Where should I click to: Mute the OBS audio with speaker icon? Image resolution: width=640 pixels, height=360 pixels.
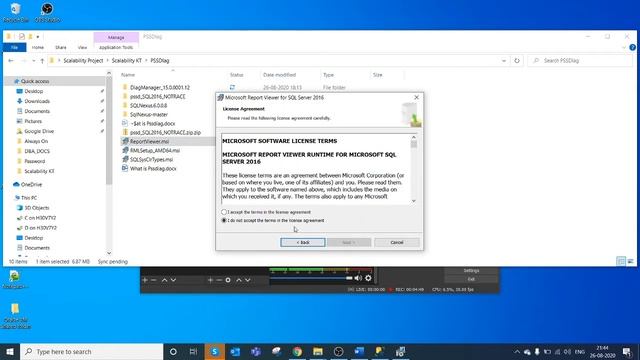coord(358,278)
